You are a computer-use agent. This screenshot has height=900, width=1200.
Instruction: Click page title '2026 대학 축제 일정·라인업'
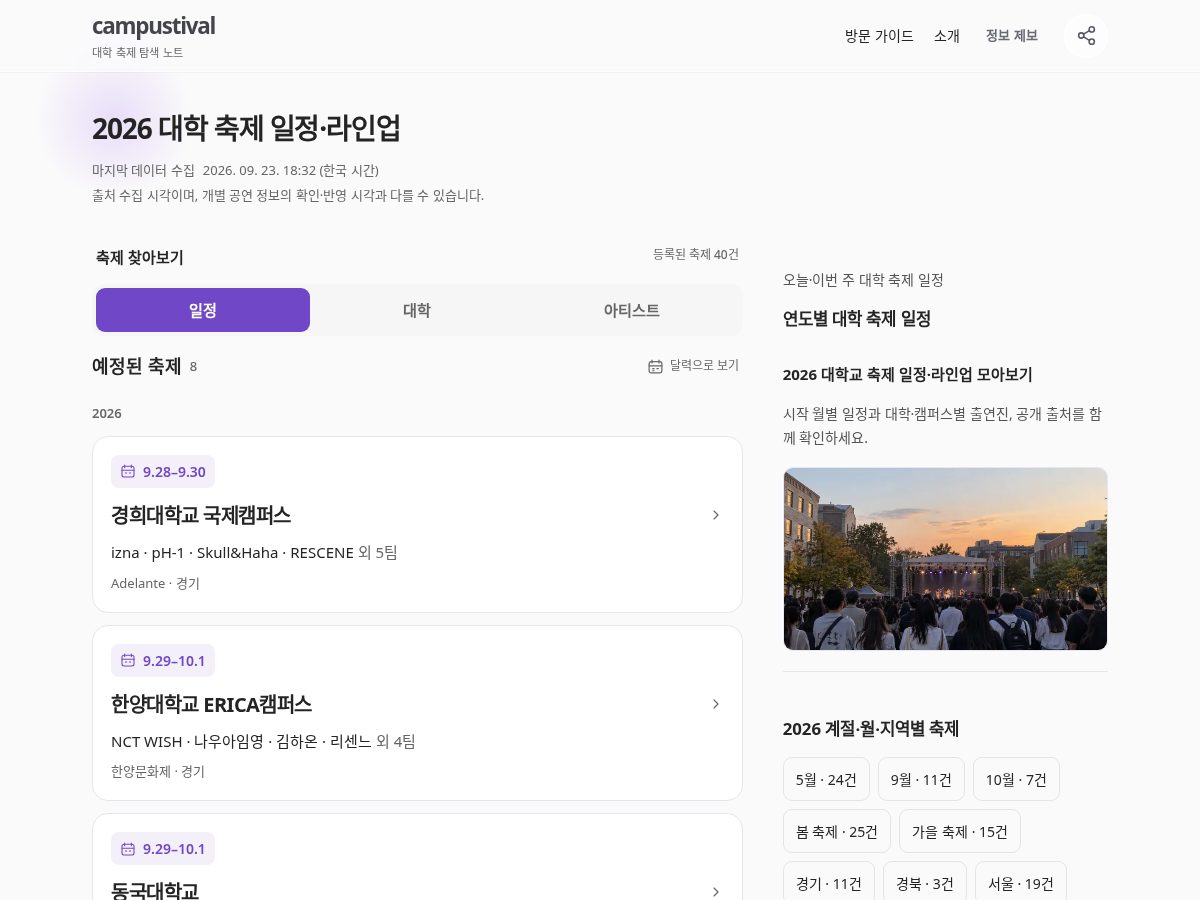pyautogui.click(x=246, y=128)
